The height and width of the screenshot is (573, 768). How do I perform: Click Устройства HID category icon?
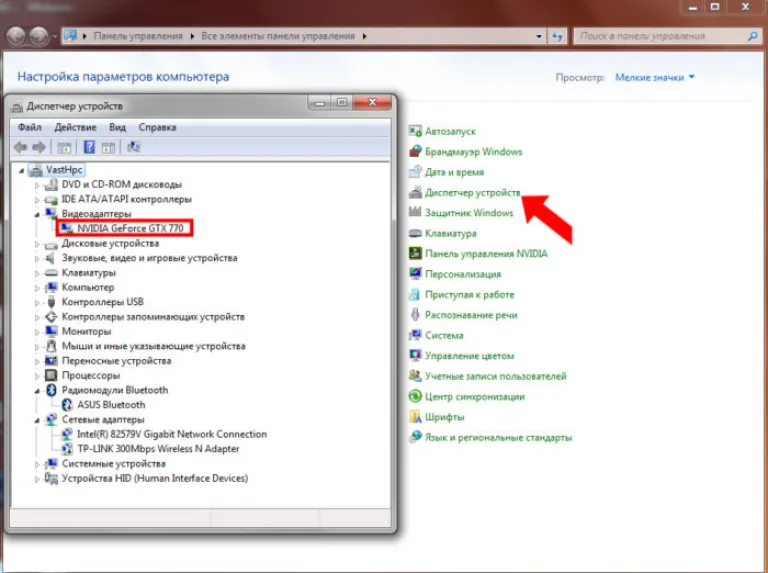point(51,478)
